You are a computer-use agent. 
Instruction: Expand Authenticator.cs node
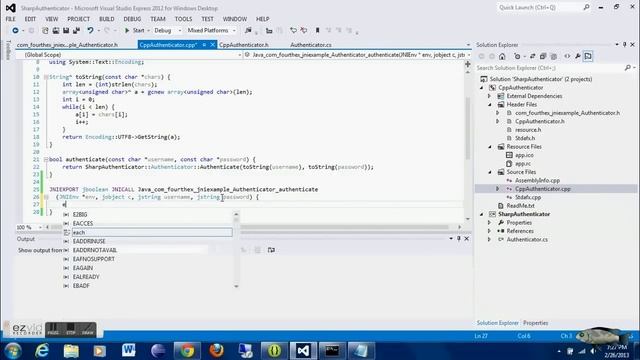coord(490,240)
